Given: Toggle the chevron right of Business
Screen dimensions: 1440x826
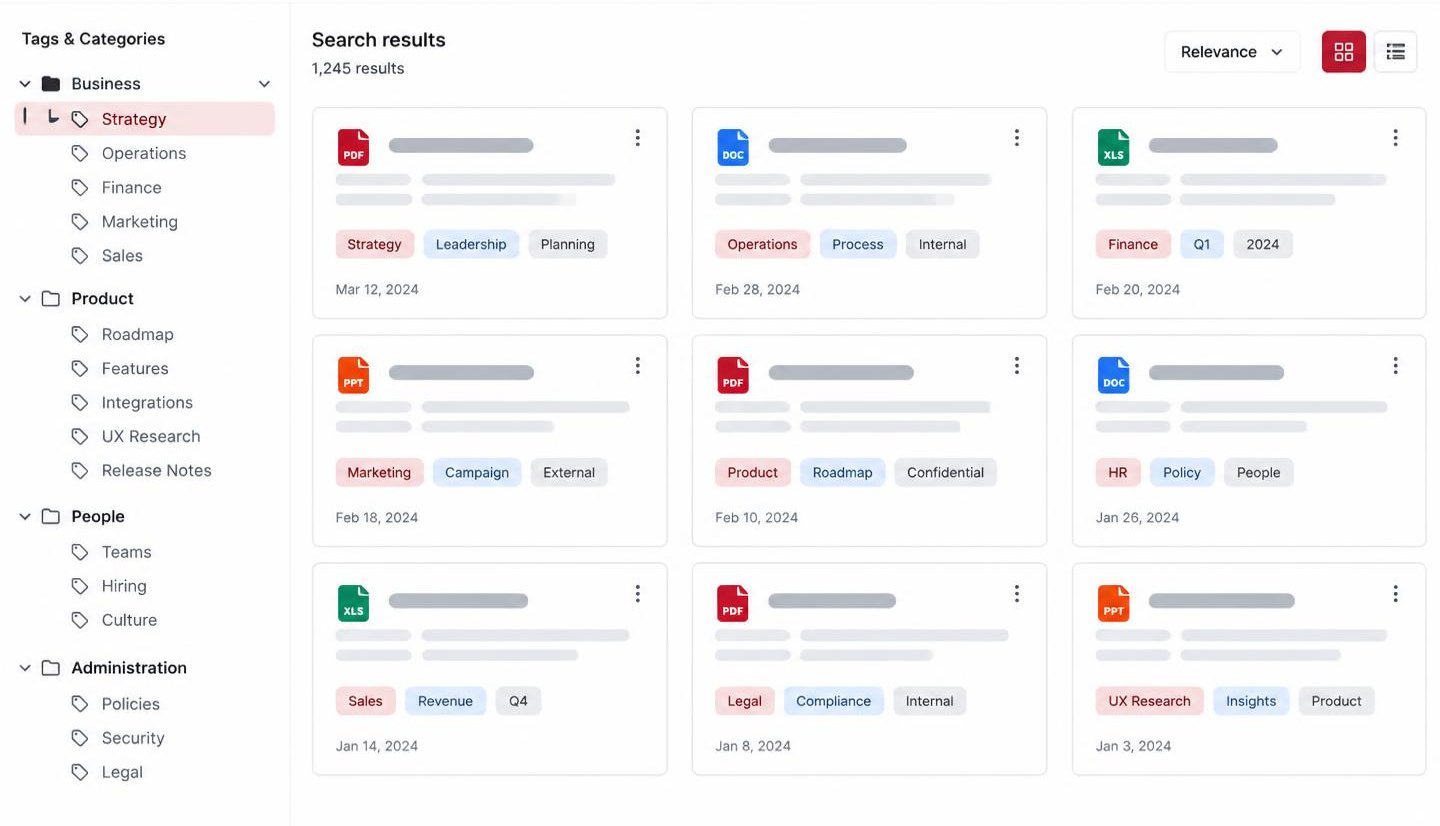Looking at the screenshot, I should click(x=264, y=84).
